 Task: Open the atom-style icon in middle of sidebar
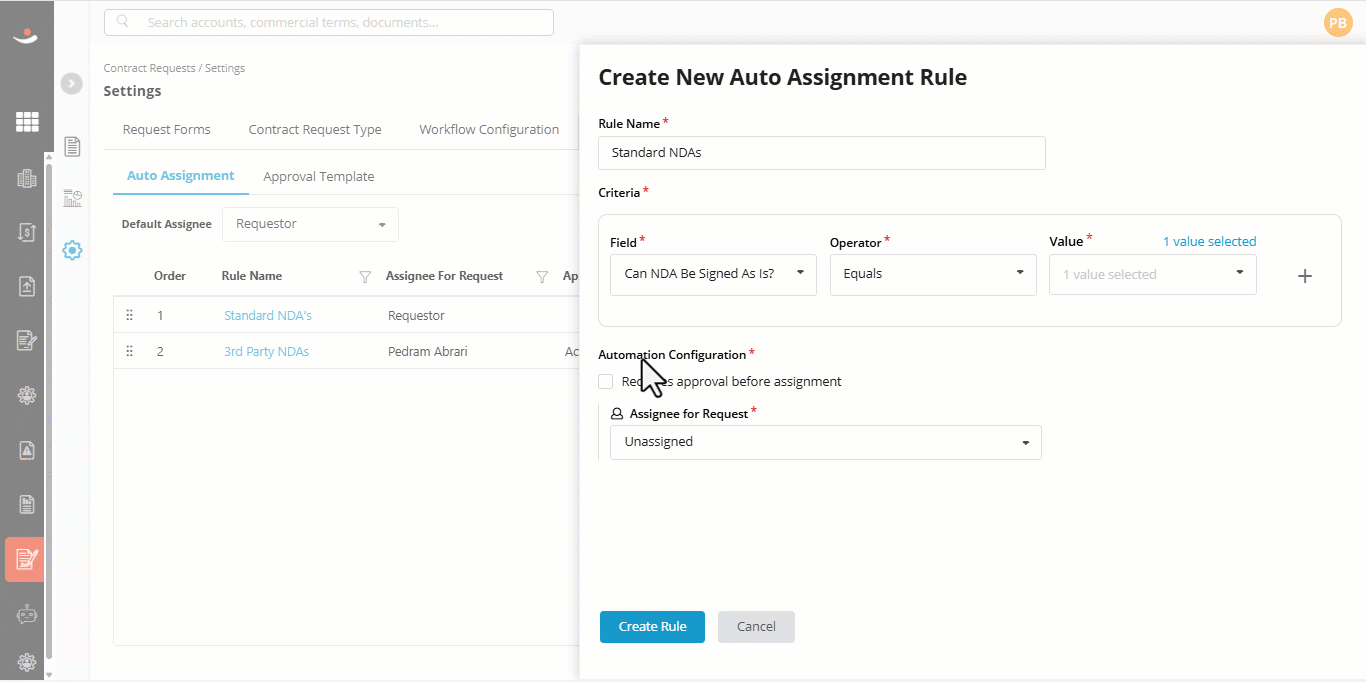pos(27,395)
